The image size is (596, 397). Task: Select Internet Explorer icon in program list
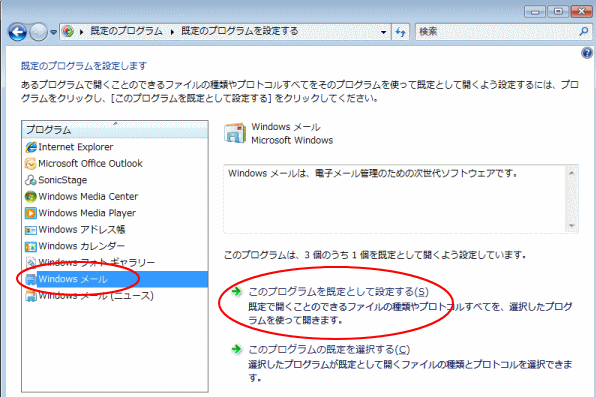pos(31,147)
